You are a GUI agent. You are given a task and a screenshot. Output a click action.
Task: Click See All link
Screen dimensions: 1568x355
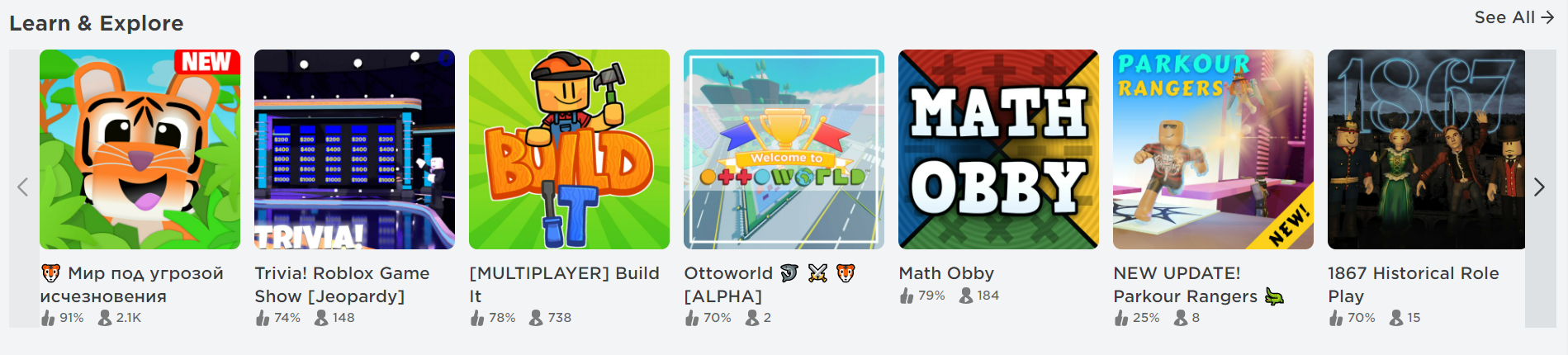coord(1514,17)
